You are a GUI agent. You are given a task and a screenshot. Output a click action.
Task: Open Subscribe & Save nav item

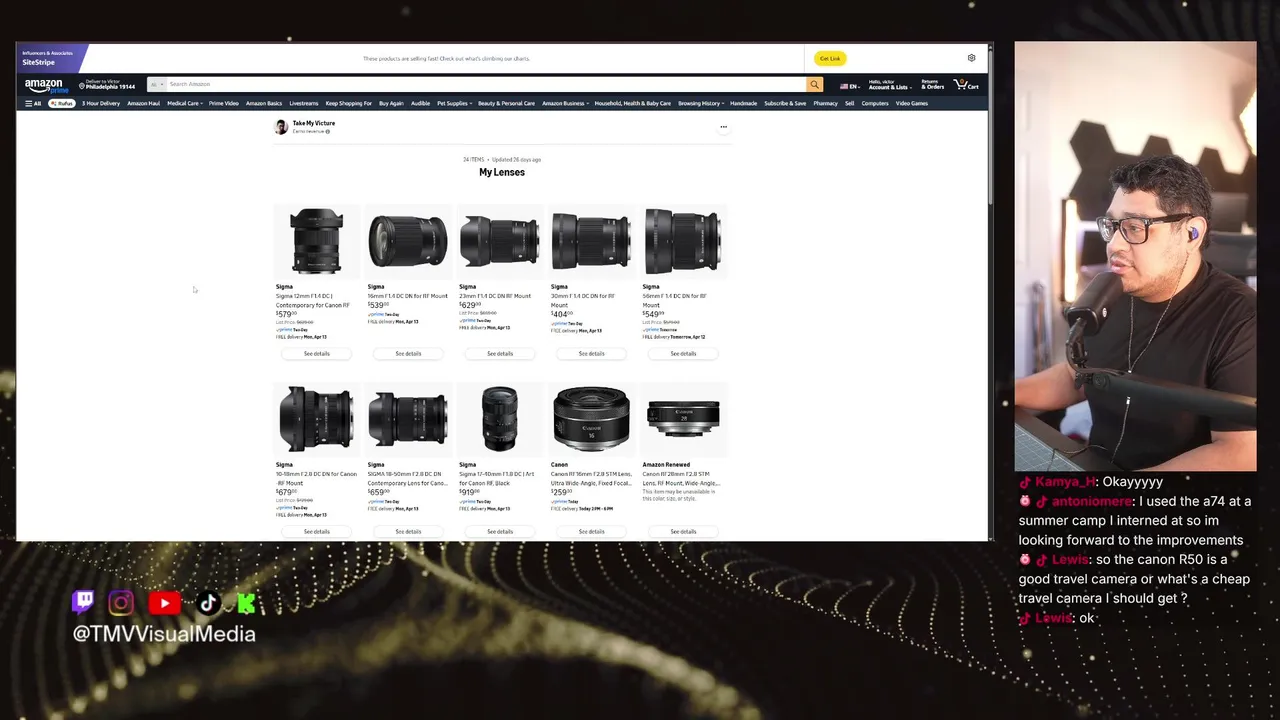click(x=785, y=103)
